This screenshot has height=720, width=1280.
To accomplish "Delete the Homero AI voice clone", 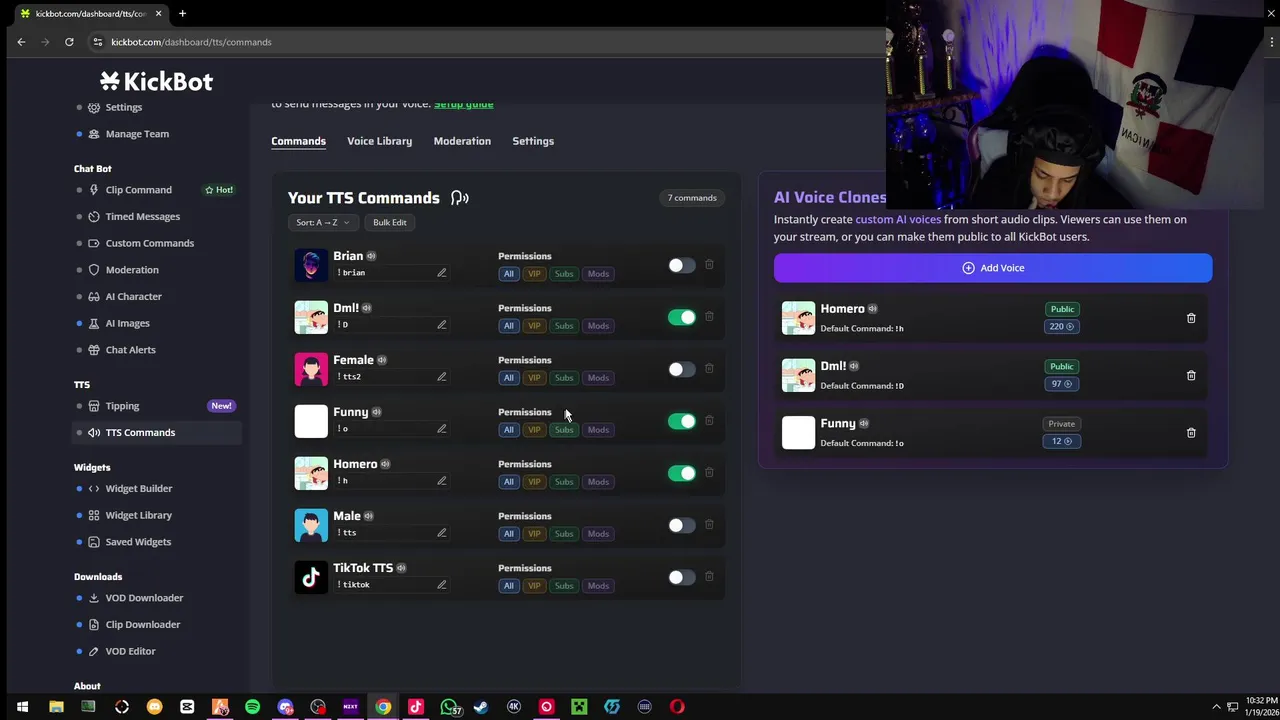I will [x=1191, y=318].
